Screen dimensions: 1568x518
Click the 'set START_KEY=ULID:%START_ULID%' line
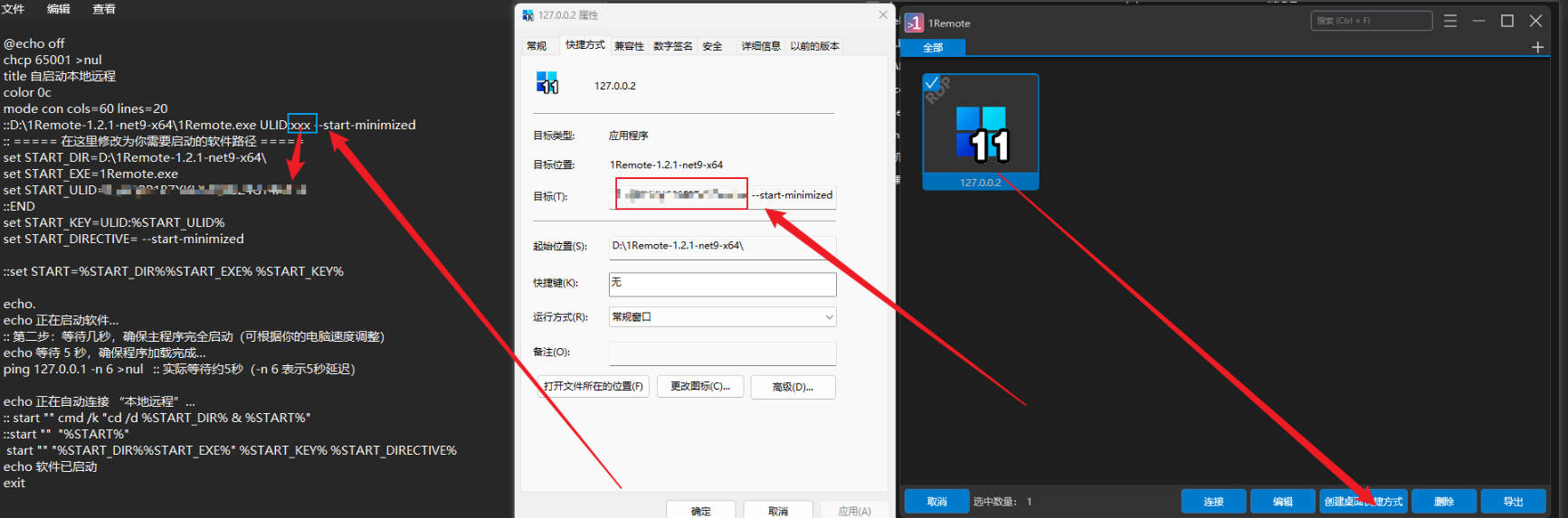pos(114,222)
